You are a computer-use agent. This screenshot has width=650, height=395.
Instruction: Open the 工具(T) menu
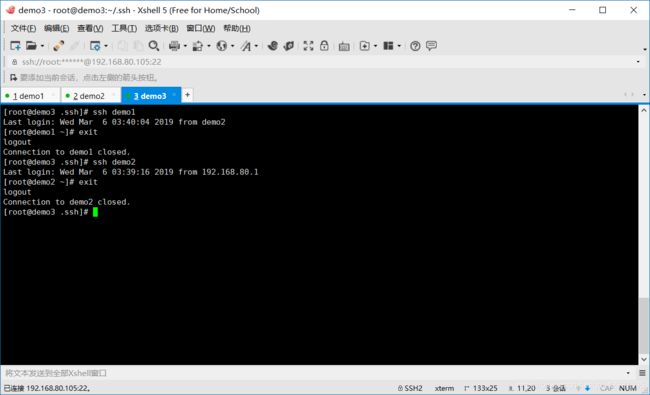[124, 28]
